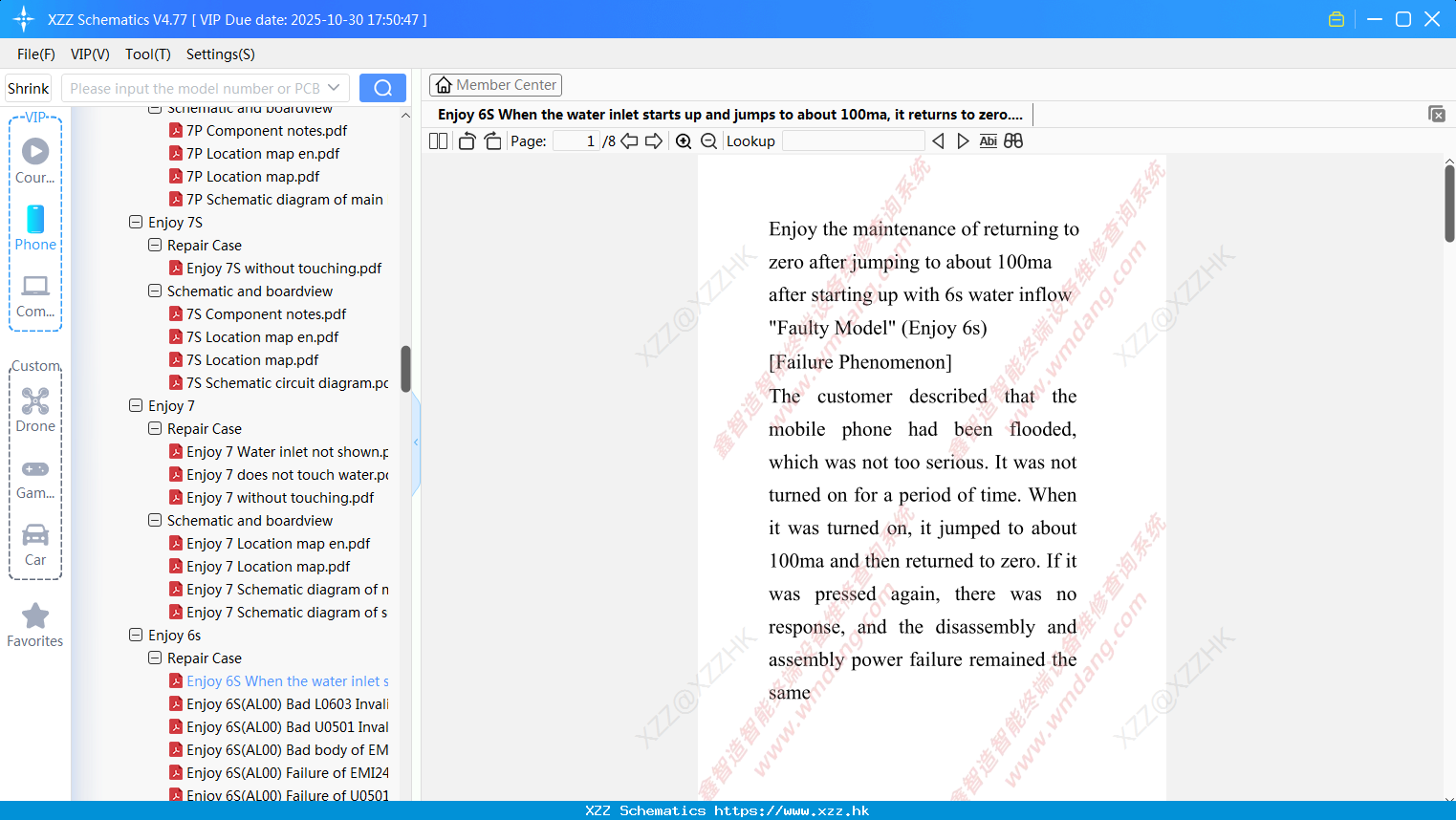Collapse the Enjoy 7S node
This screenshot has height=820, width=1456.
tap(136, 222)
